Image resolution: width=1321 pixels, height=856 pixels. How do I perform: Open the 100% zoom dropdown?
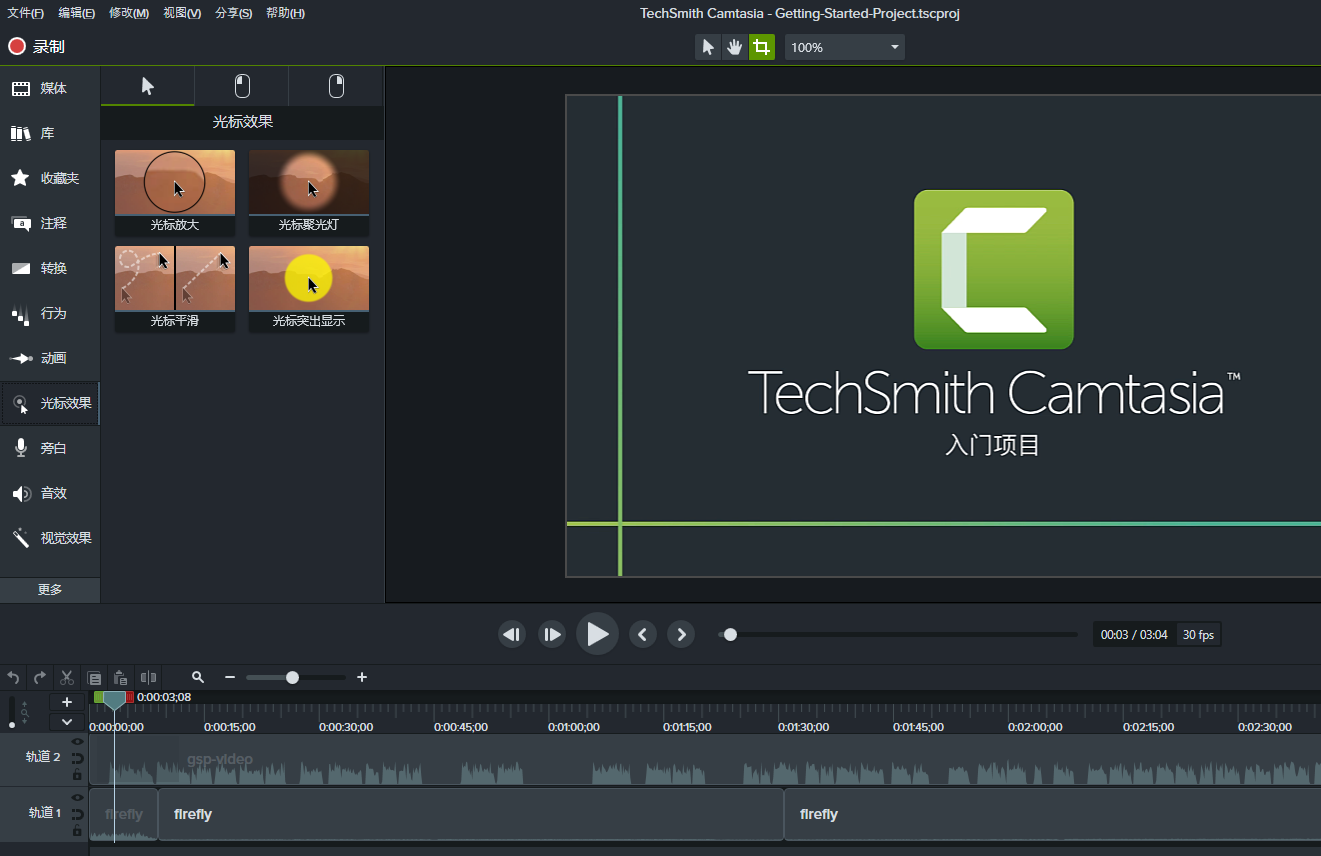click(x=844, y=46)
